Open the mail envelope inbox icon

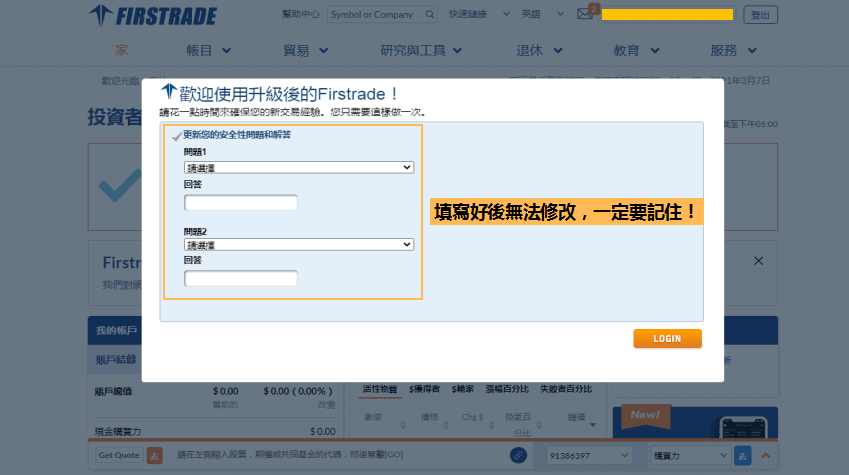coord(585,14)
